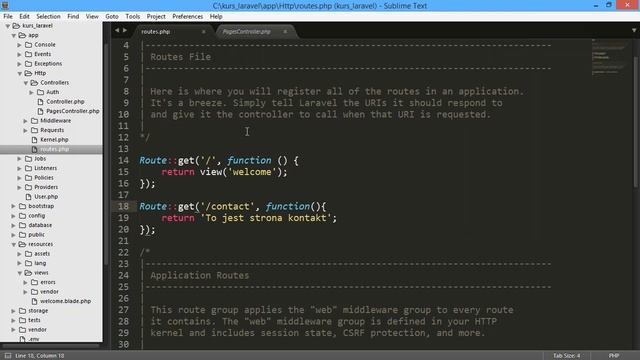The height and width of the screenshot is (360, 640).
Task: Expand the bootstrap folder
Action: [x=14, y=206]
